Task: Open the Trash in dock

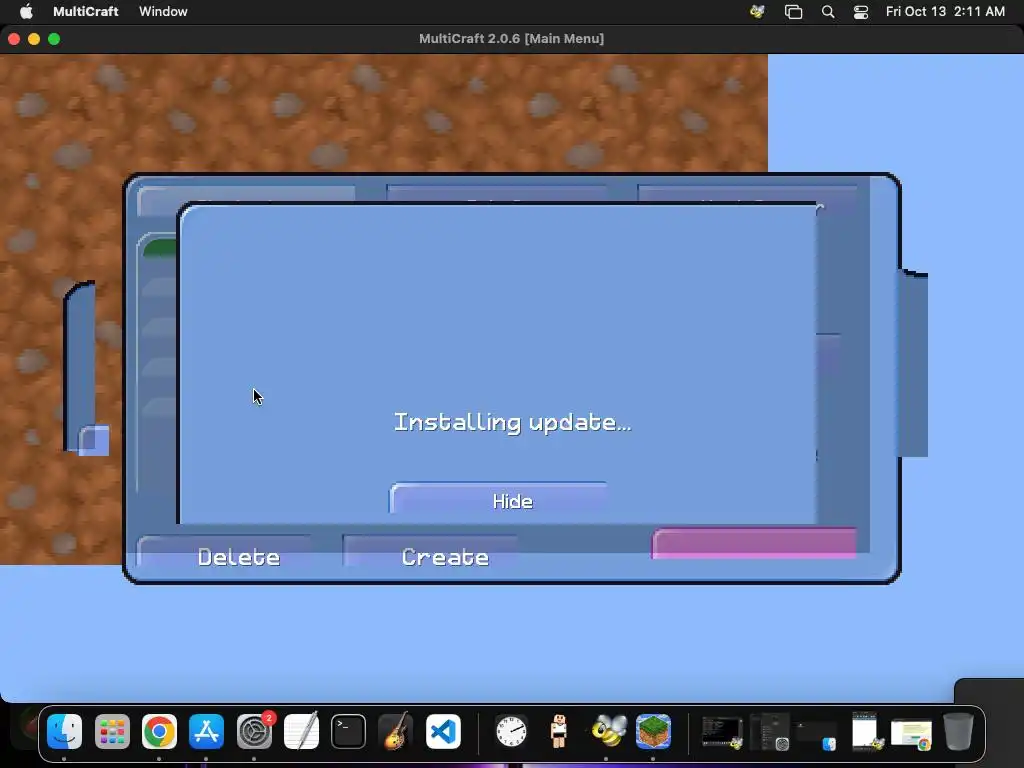Action: pyautogui.click(x=959, y=731)
